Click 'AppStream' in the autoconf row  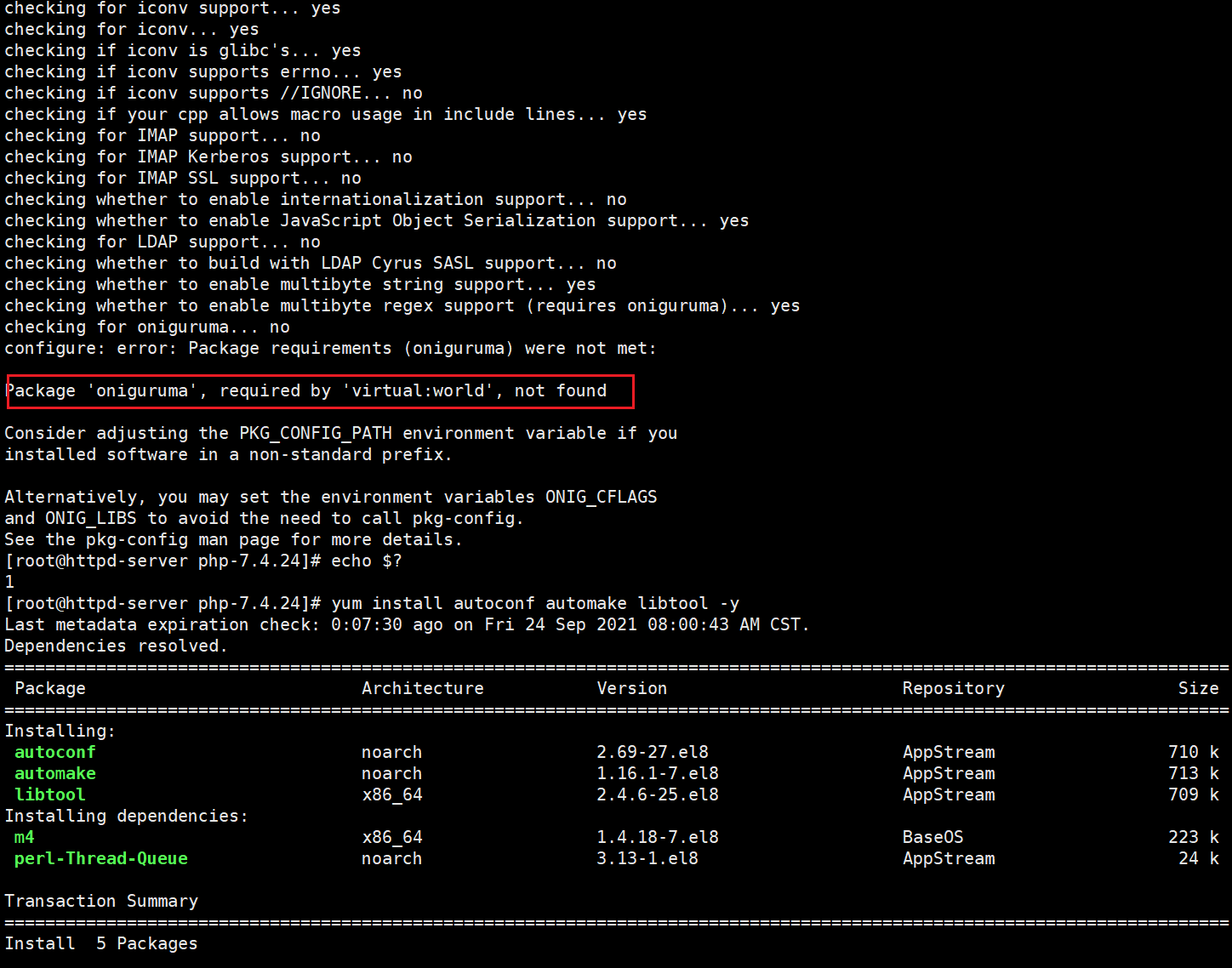tap(949, 752)
